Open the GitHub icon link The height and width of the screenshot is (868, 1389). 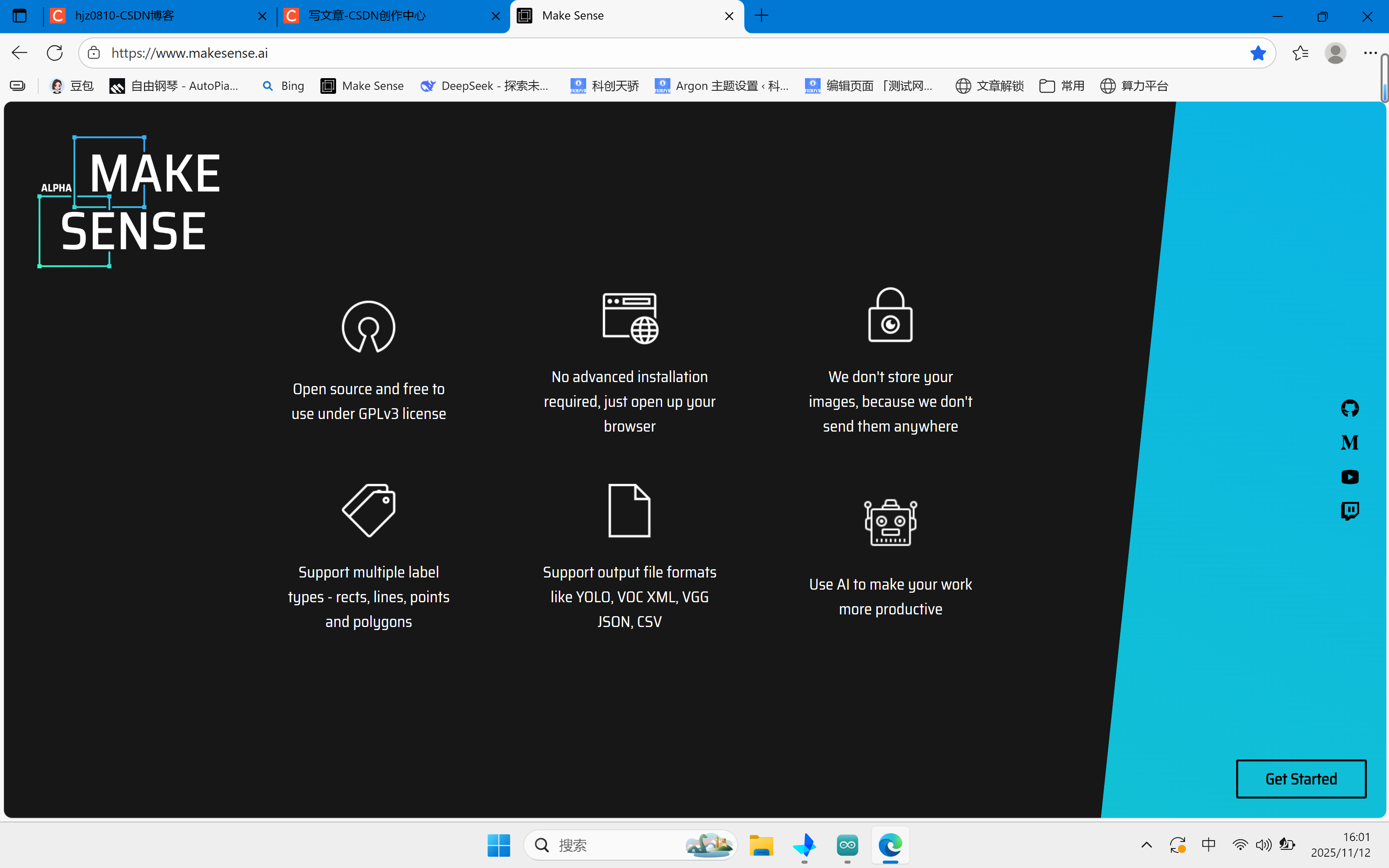[1349, 408]
